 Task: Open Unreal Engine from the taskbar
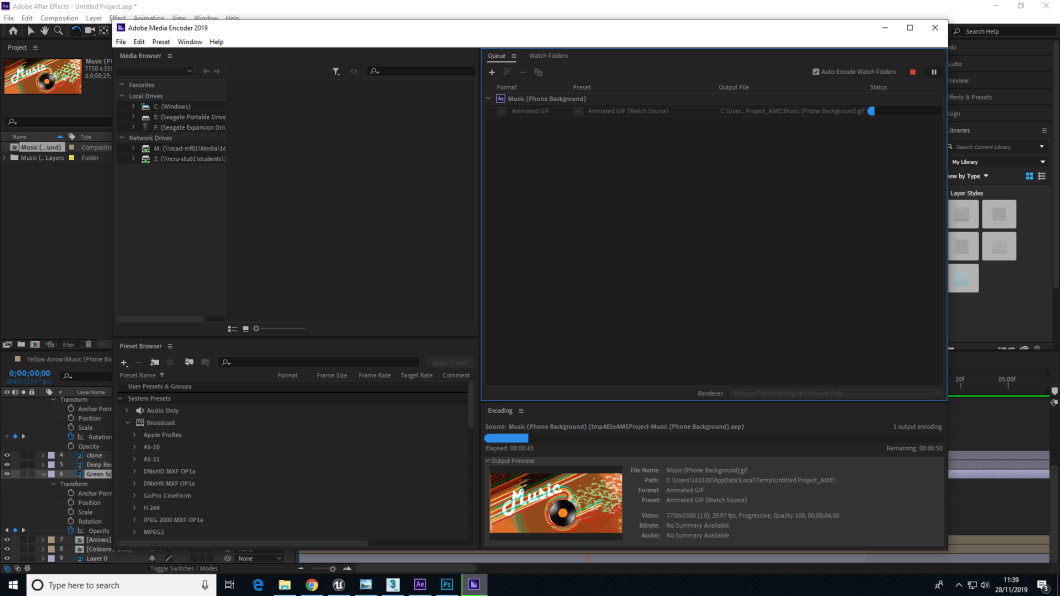(x=339, y=585)
